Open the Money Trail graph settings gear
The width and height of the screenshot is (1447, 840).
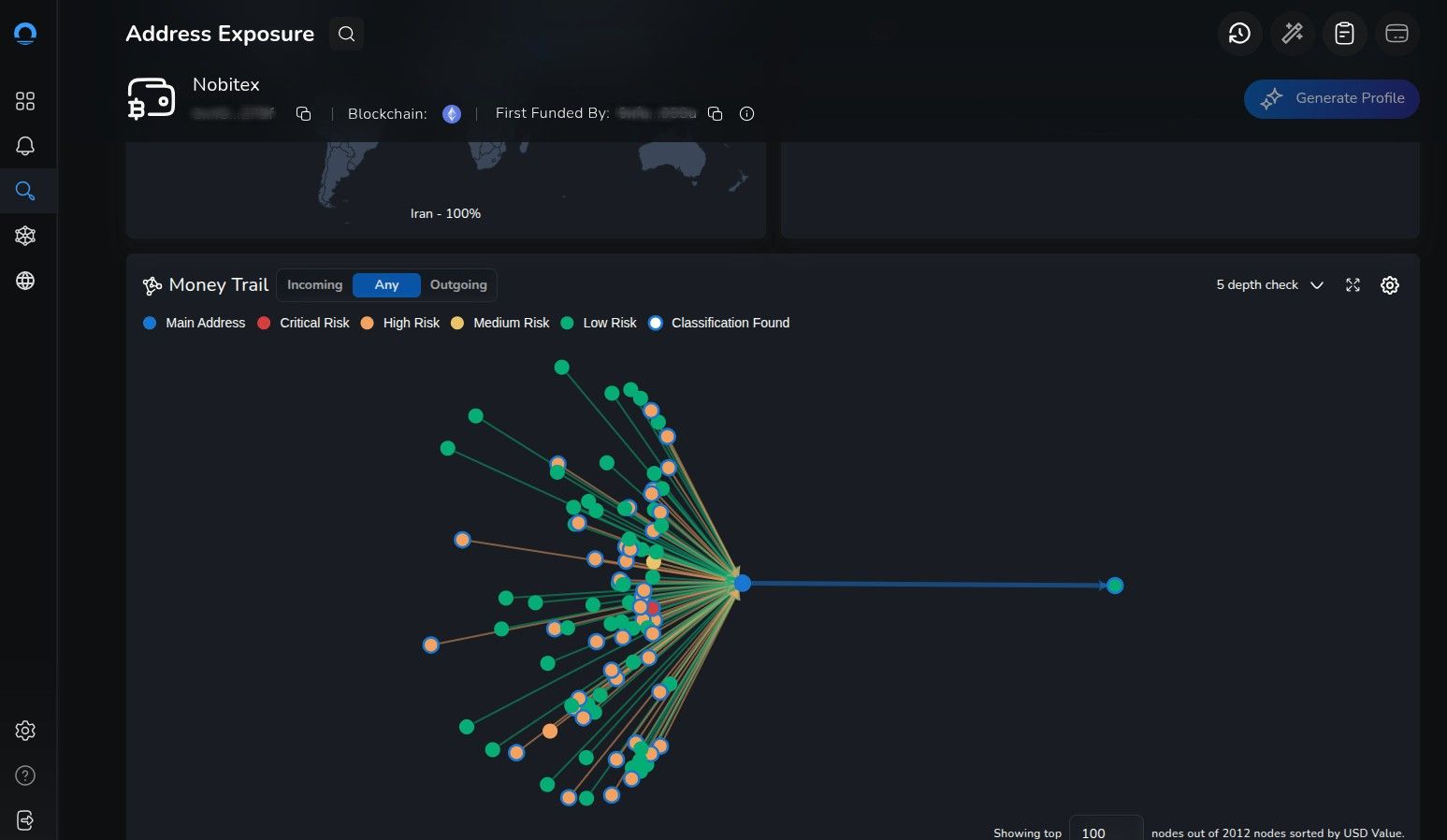pos(1389,284)
